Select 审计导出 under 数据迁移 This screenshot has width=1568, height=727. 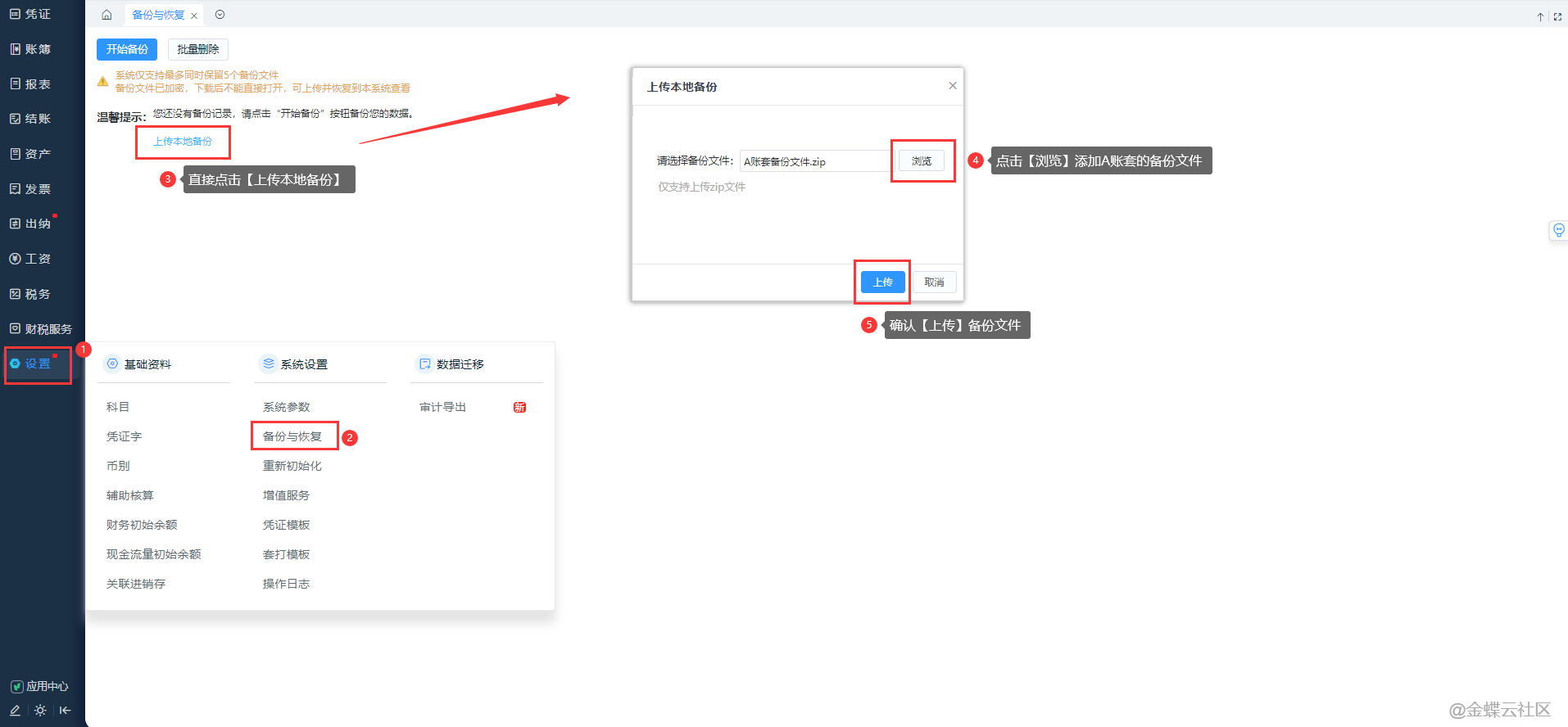442,407
